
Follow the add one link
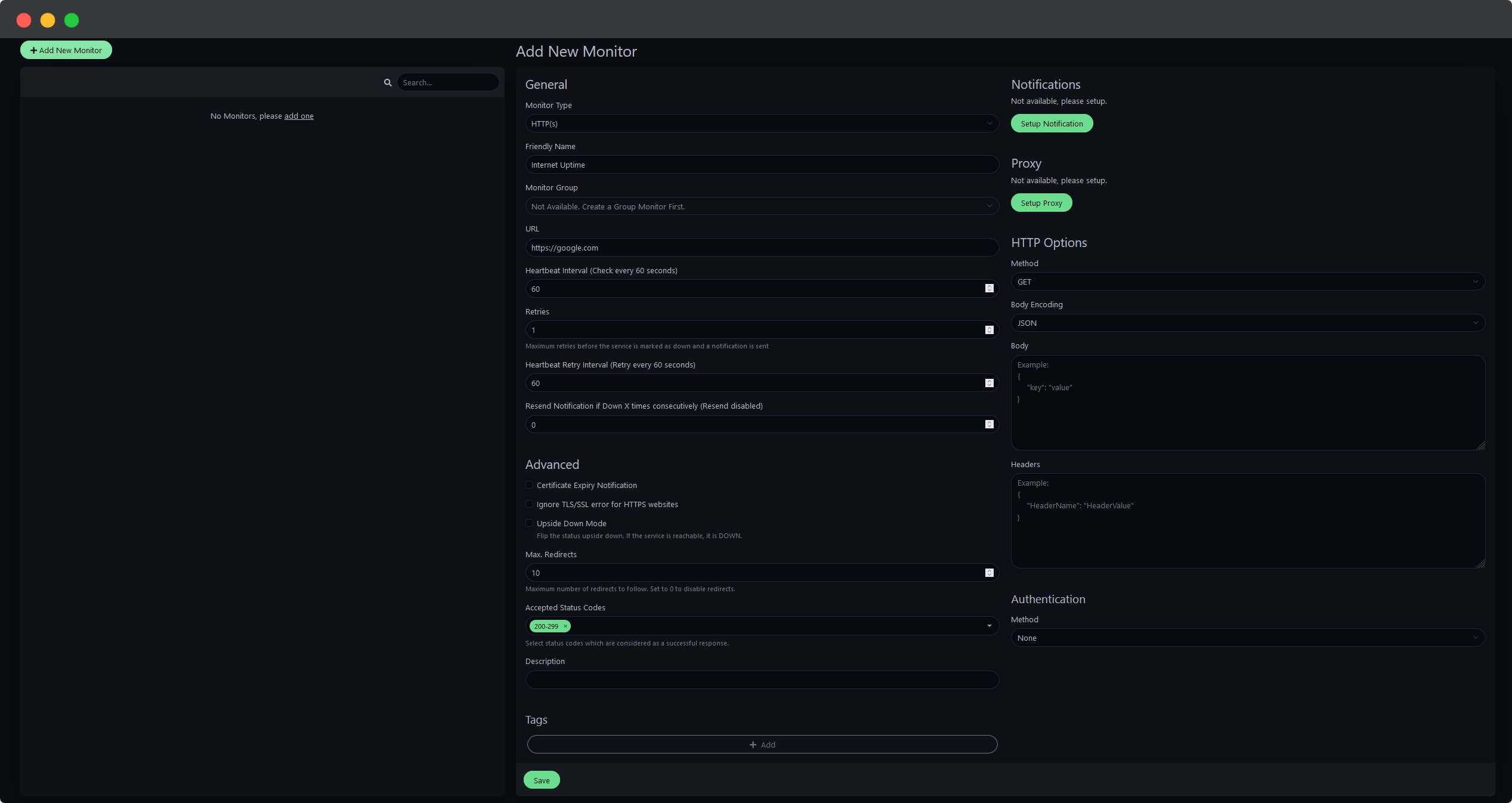pos(299,116)
